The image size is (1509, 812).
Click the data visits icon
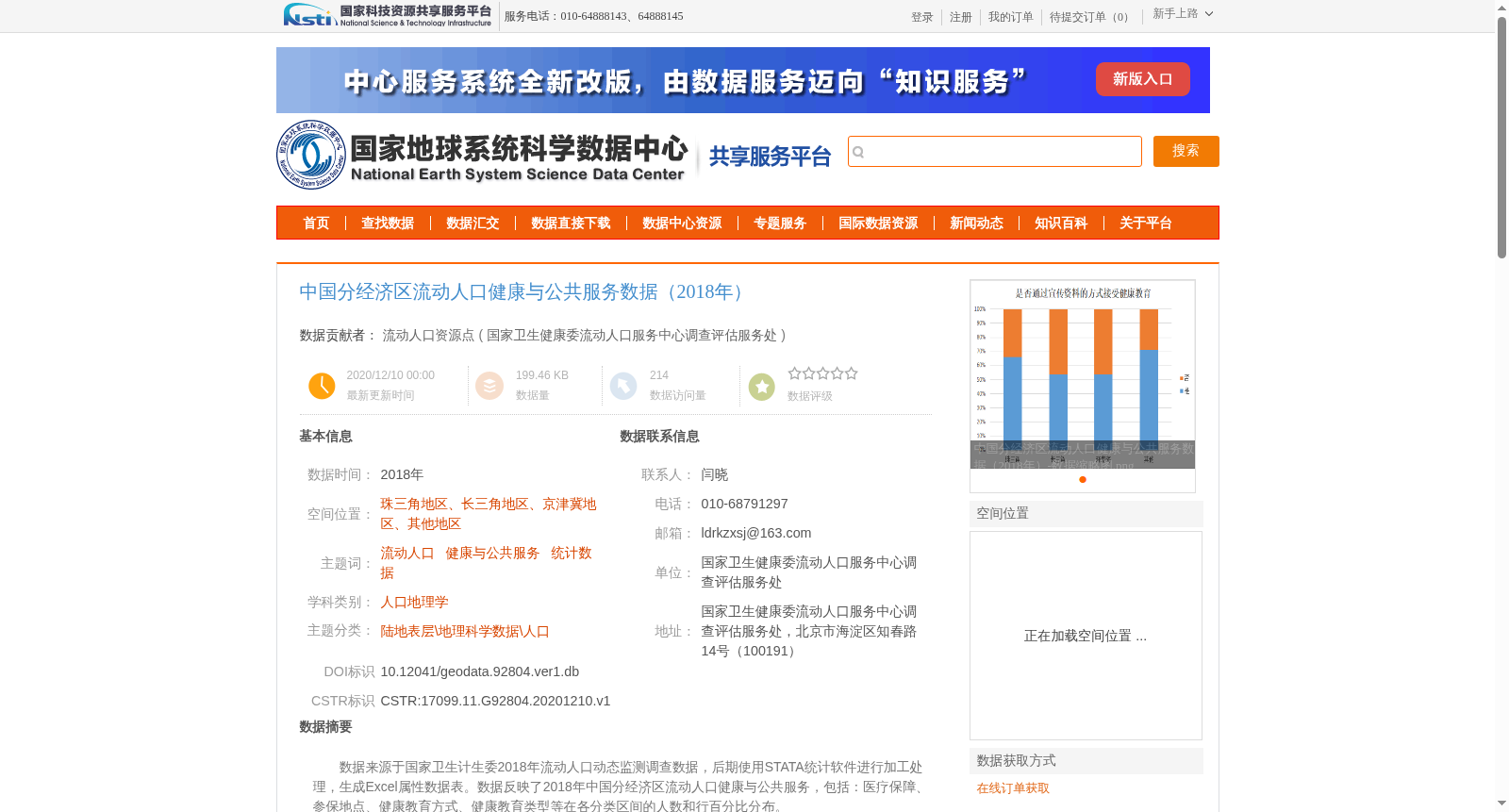623,386
